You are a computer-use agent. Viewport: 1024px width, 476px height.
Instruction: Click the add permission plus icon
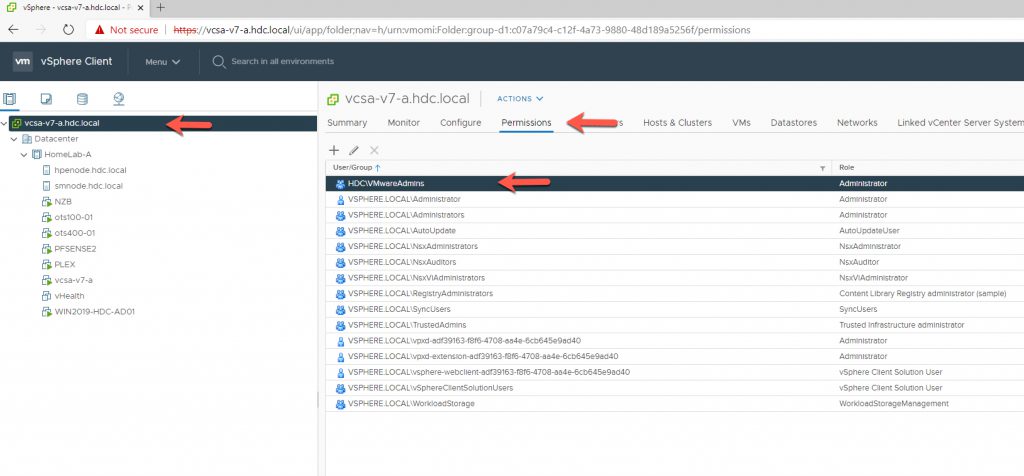tap(334, 150)
